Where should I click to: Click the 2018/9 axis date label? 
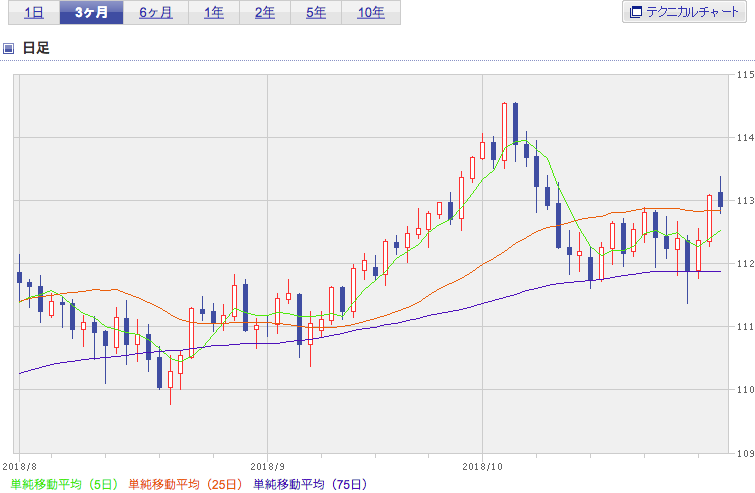267,467
